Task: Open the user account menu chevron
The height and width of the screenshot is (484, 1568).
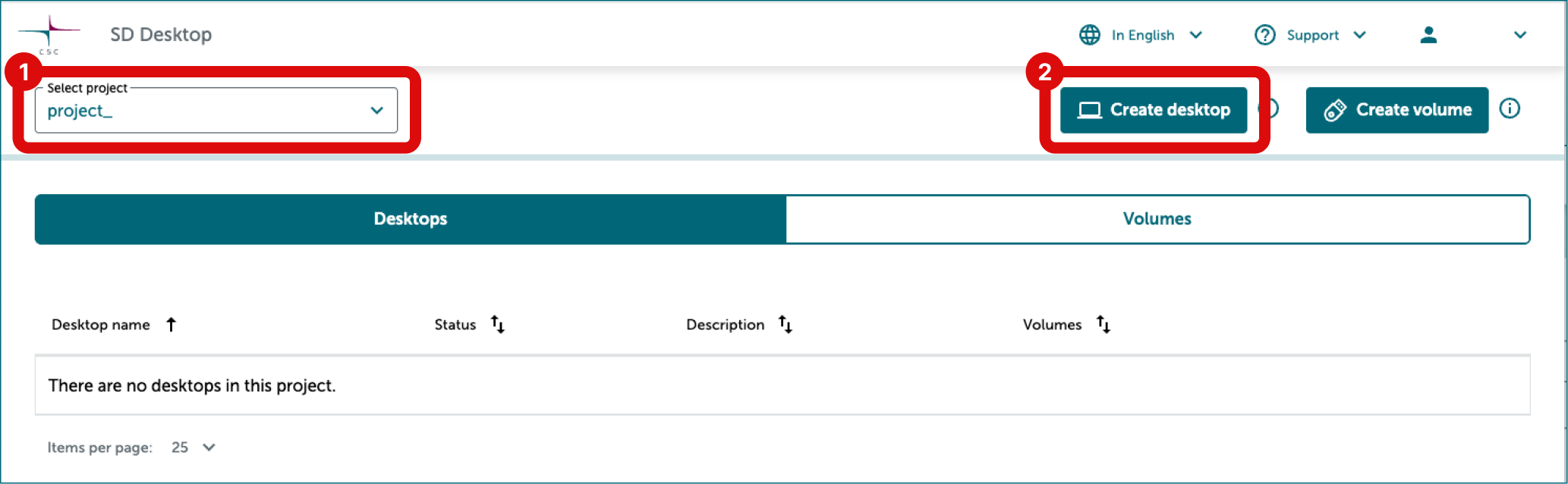Action: [1519, 35]
